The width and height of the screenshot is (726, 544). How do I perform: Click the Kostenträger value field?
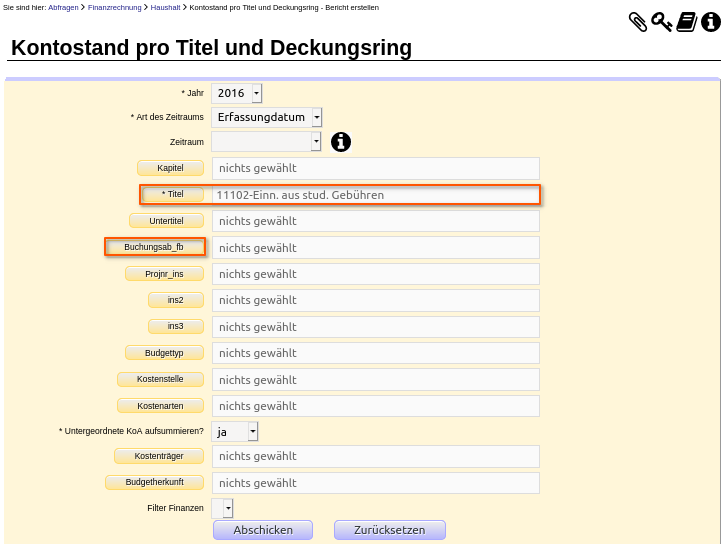tap(376, 456)
